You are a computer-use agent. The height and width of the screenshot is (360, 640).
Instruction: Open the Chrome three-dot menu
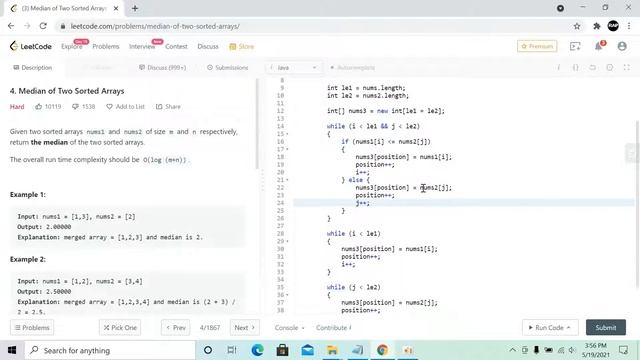[629, 26]
